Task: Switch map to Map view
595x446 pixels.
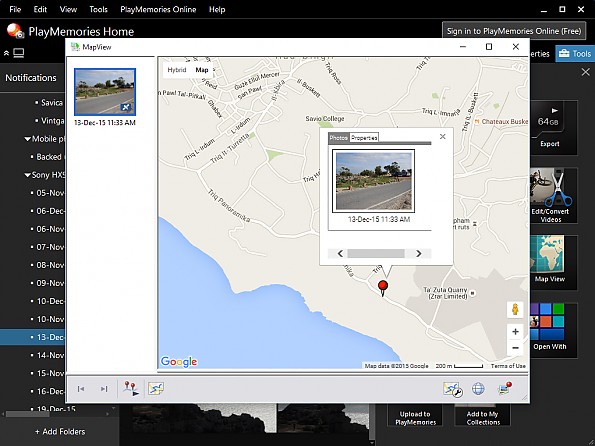Action: point(202,70)
